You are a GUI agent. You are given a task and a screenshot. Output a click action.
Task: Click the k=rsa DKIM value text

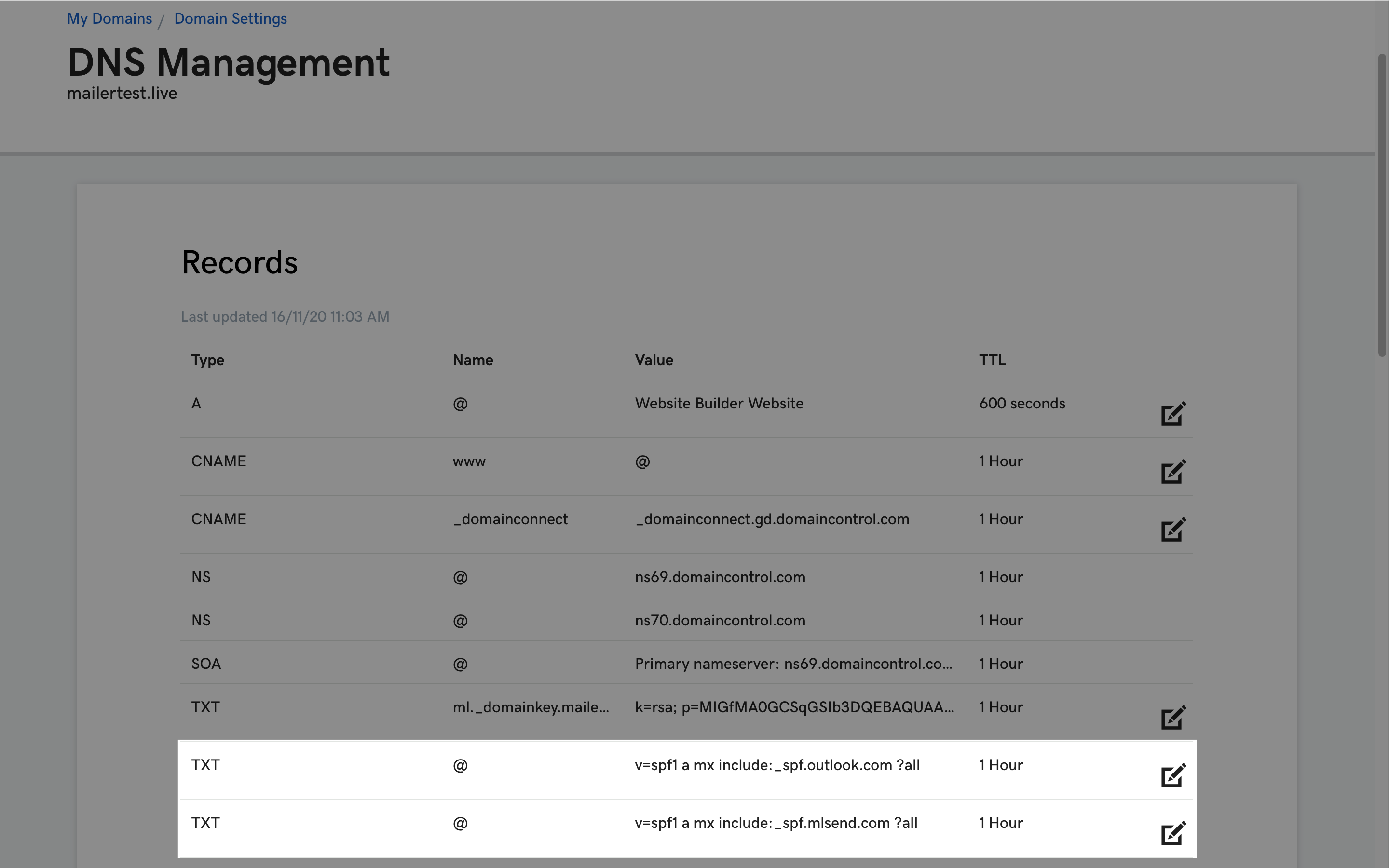coord(794,707)
